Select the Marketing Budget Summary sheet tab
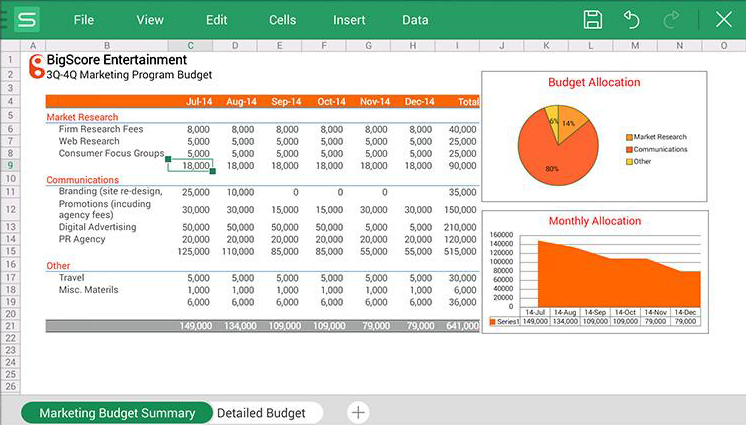The width and height of the screenshot is (746, 425). click(116, 413)
